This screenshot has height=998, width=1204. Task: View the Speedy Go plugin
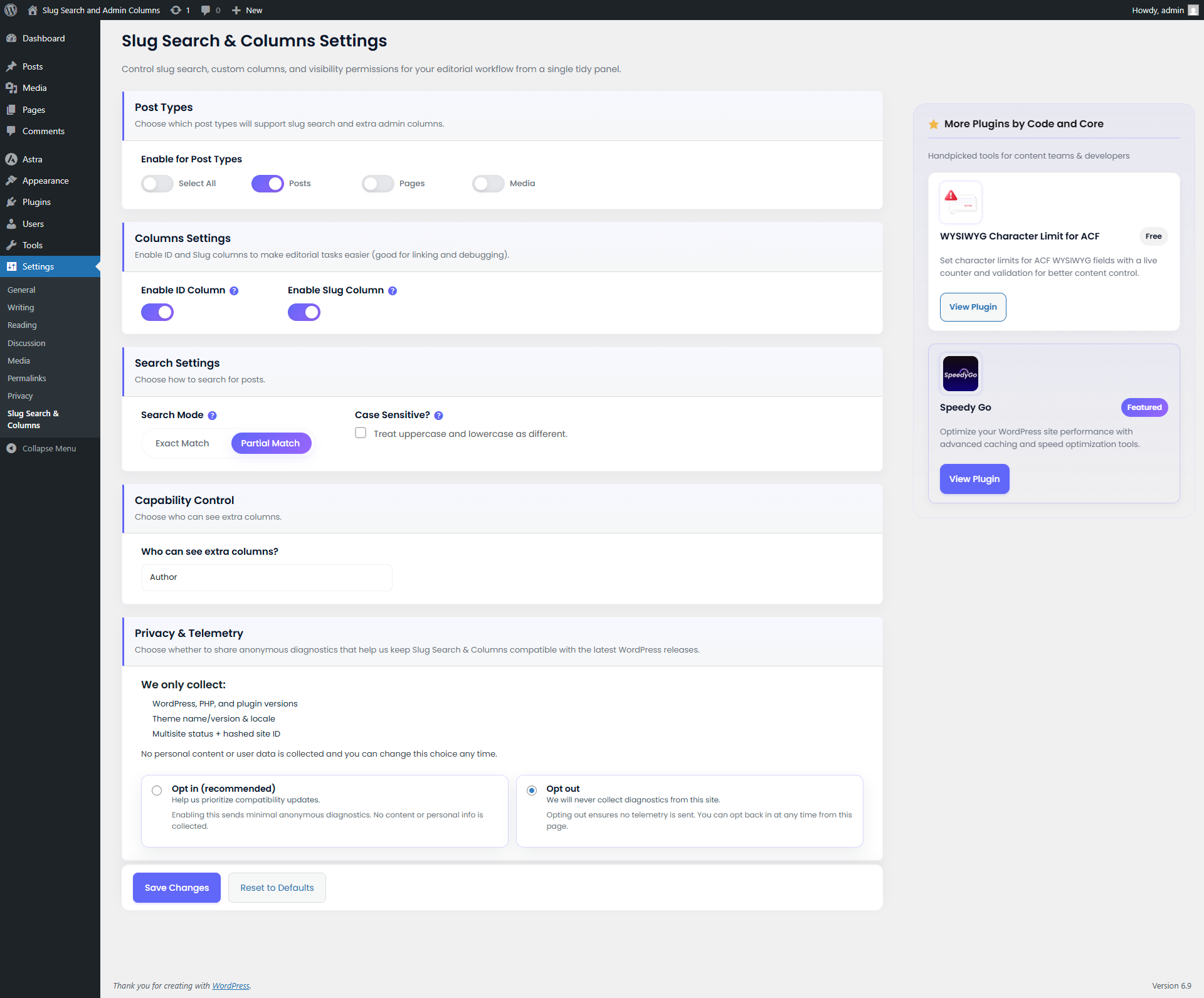tap(974, 478)
